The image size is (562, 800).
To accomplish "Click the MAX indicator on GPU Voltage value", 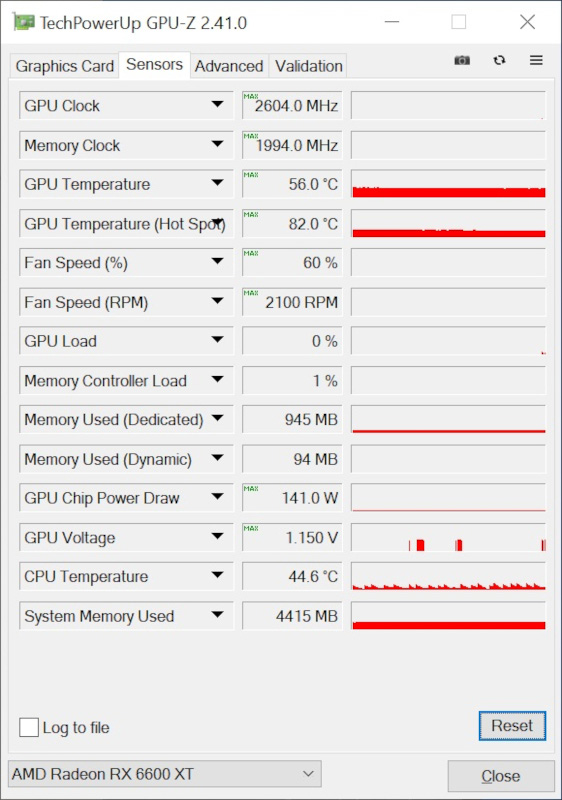I will point(251,529).
